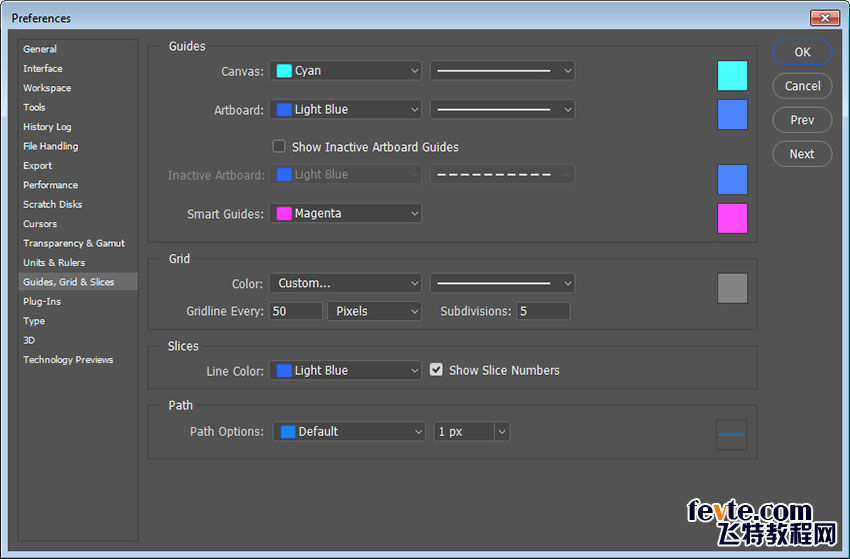Select the Interface preferences category
The image size is (850, 559).
pyautogui.click(x=43, y=68)
